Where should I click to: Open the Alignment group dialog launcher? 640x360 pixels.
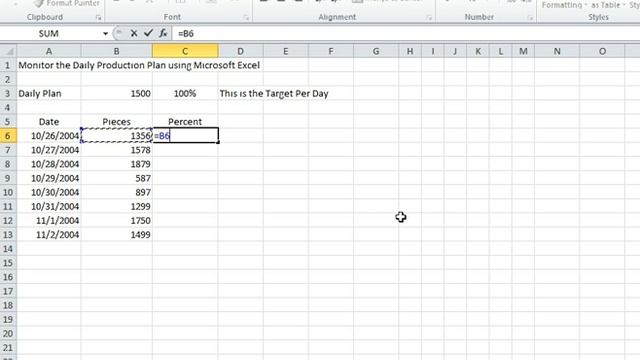[x=429, y=18]
